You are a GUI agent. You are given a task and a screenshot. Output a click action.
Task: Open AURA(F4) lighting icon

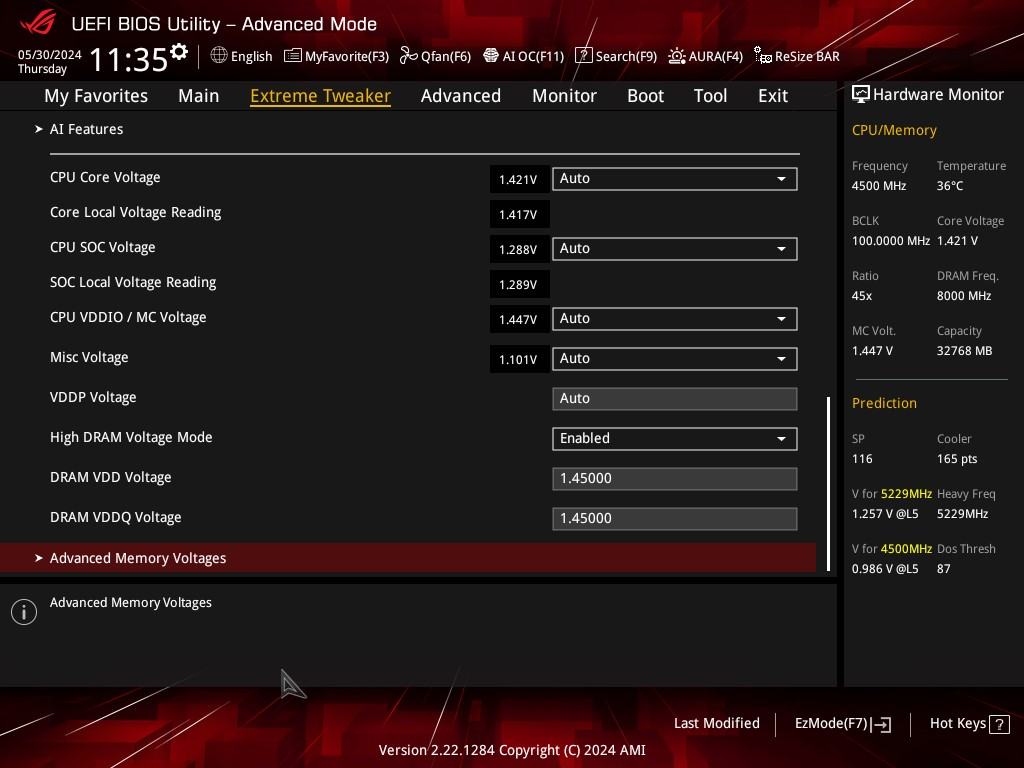[677, 56]
